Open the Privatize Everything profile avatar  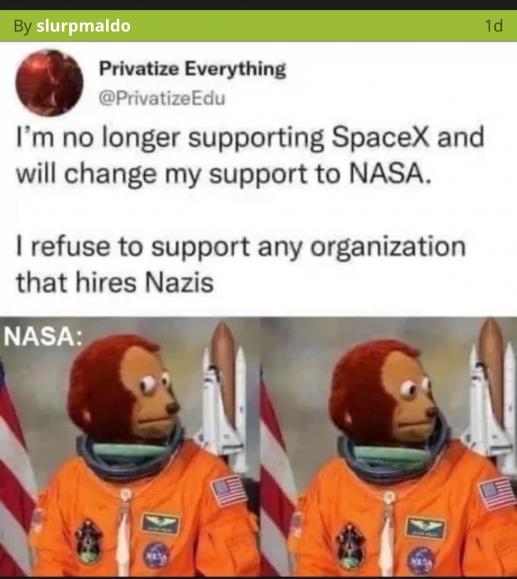(49, 83)
